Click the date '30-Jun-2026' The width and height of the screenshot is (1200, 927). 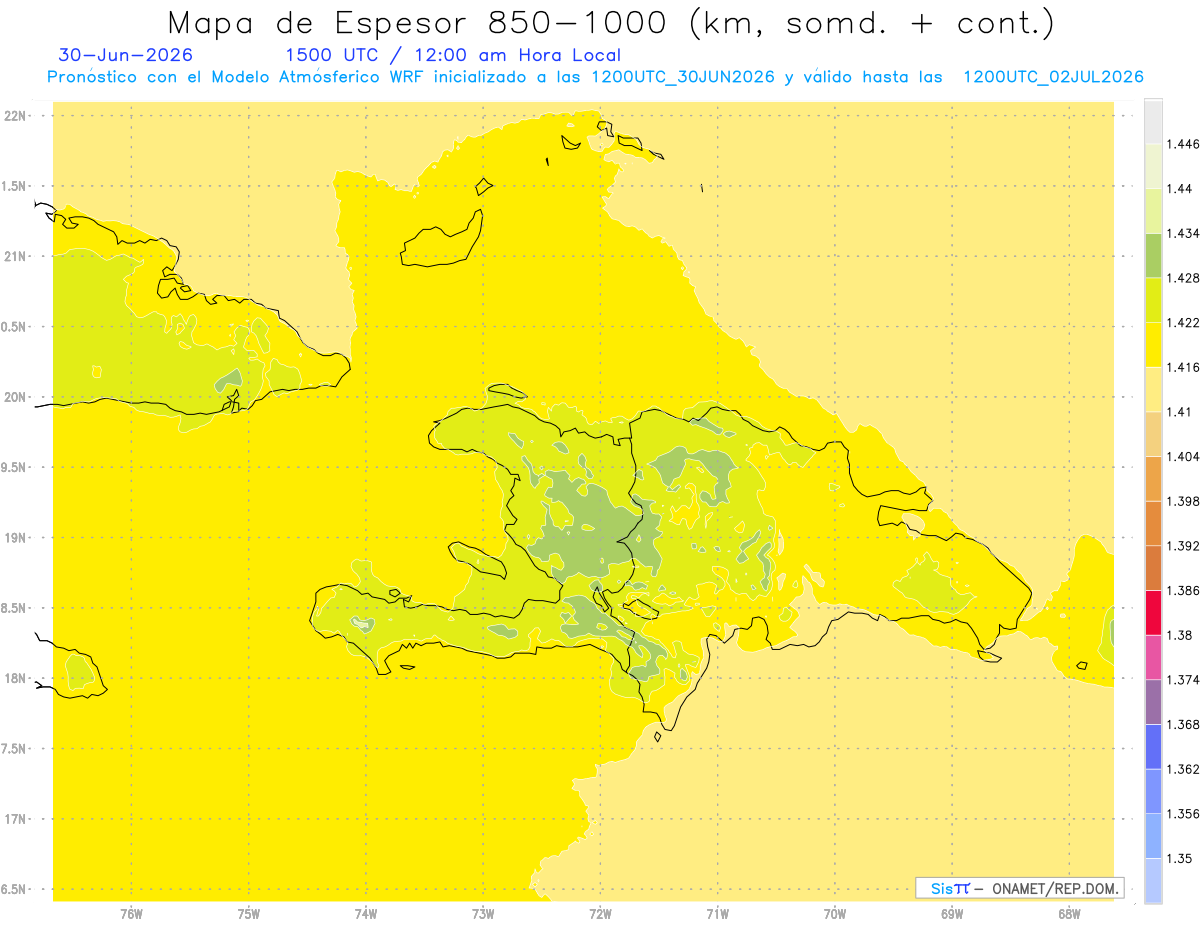point(126,55)
